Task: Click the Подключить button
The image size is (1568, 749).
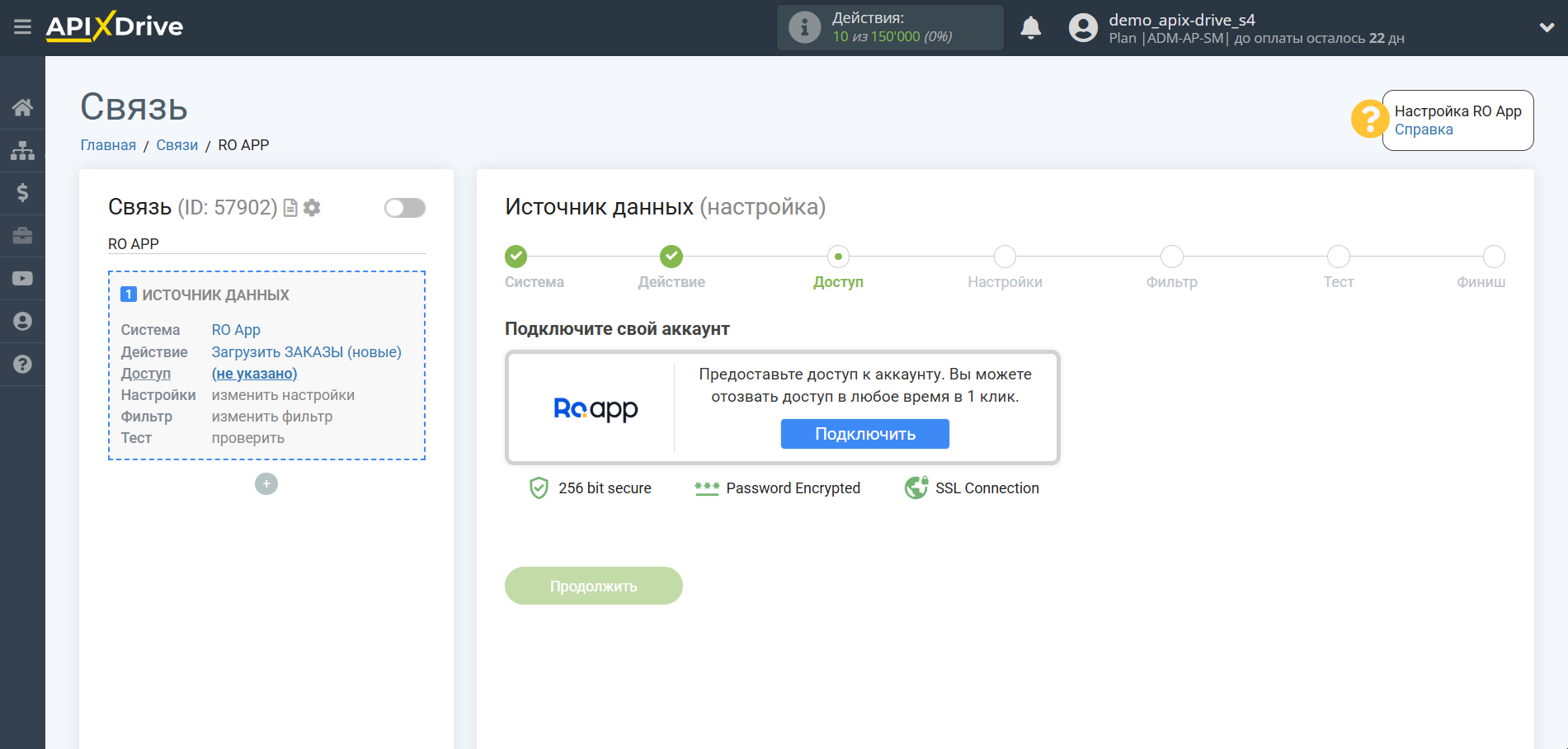Action: point(864,433)
